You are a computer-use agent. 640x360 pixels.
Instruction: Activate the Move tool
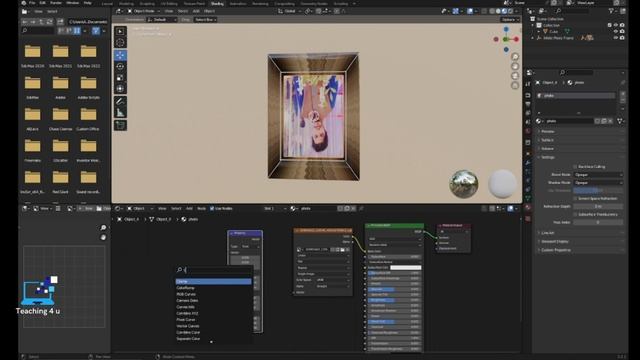[x=120, y=55]
